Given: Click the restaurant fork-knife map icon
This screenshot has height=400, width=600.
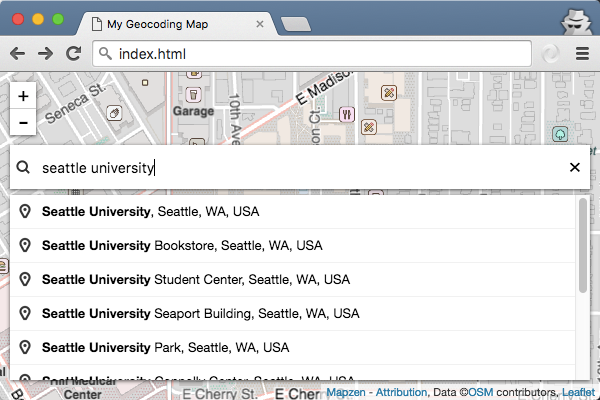Looking at the screenshot, I should (347, 114).
